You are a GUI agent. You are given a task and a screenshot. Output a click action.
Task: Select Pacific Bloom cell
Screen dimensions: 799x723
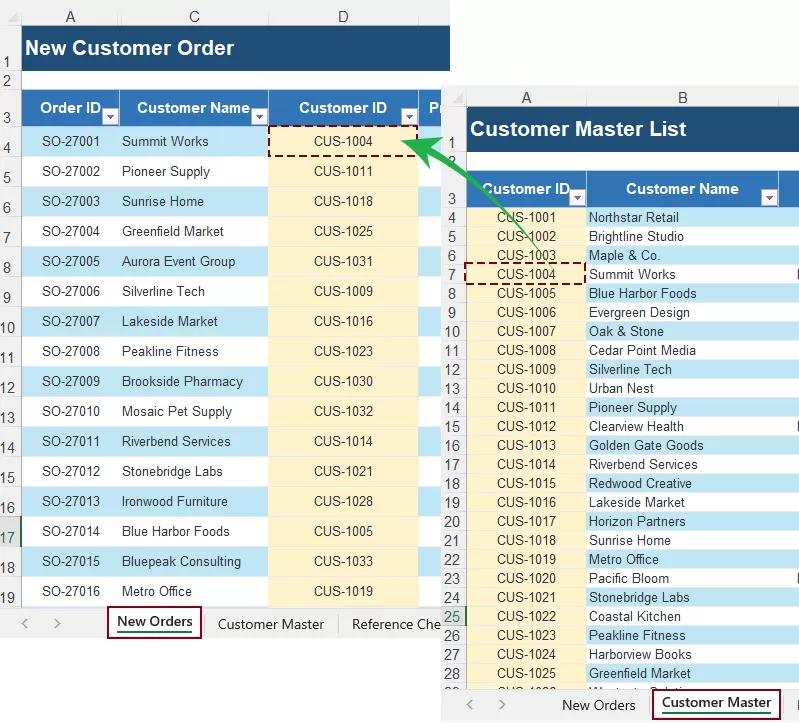(682, 578)
